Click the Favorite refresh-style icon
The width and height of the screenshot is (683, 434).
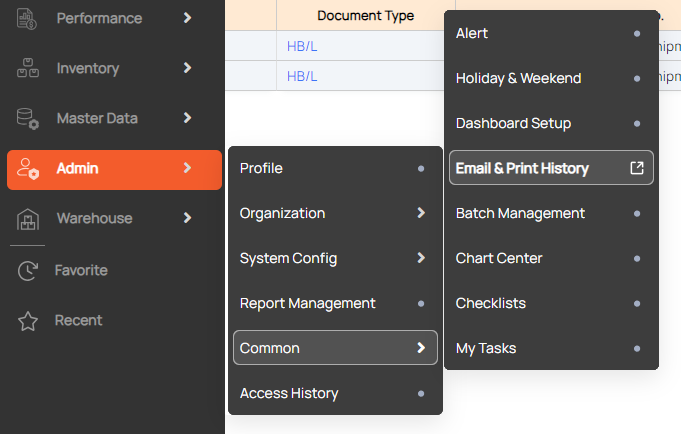click(x=27, y=270)
